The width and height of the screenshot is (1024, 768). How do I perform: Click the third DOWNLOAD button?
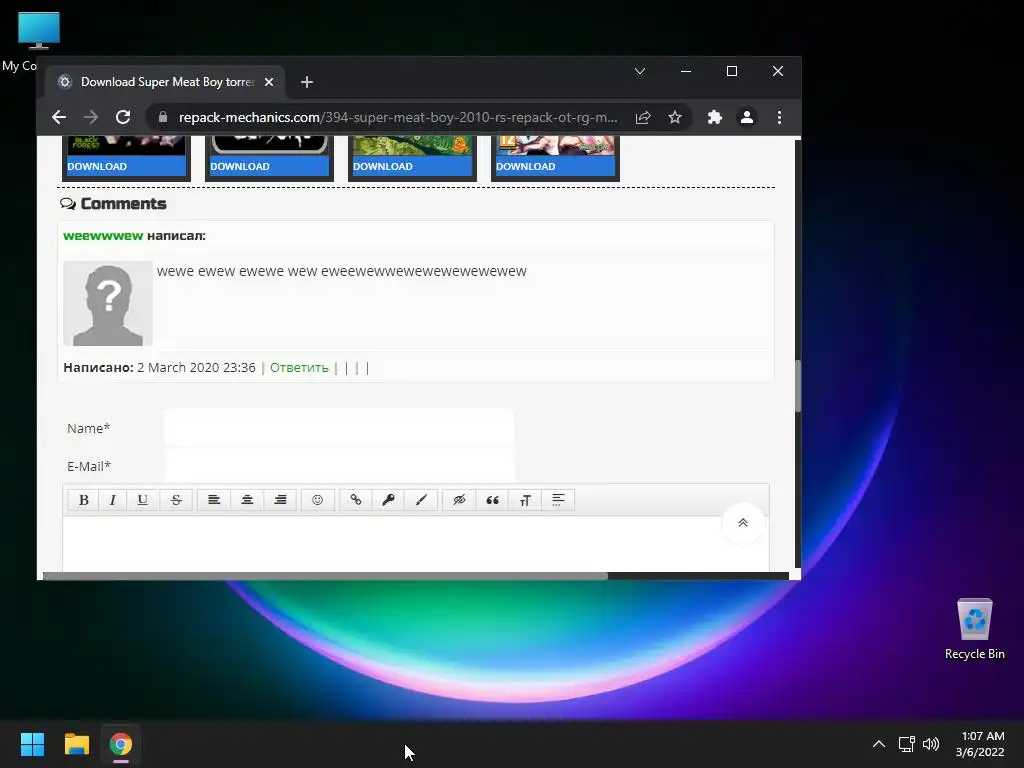coord(411,167)
